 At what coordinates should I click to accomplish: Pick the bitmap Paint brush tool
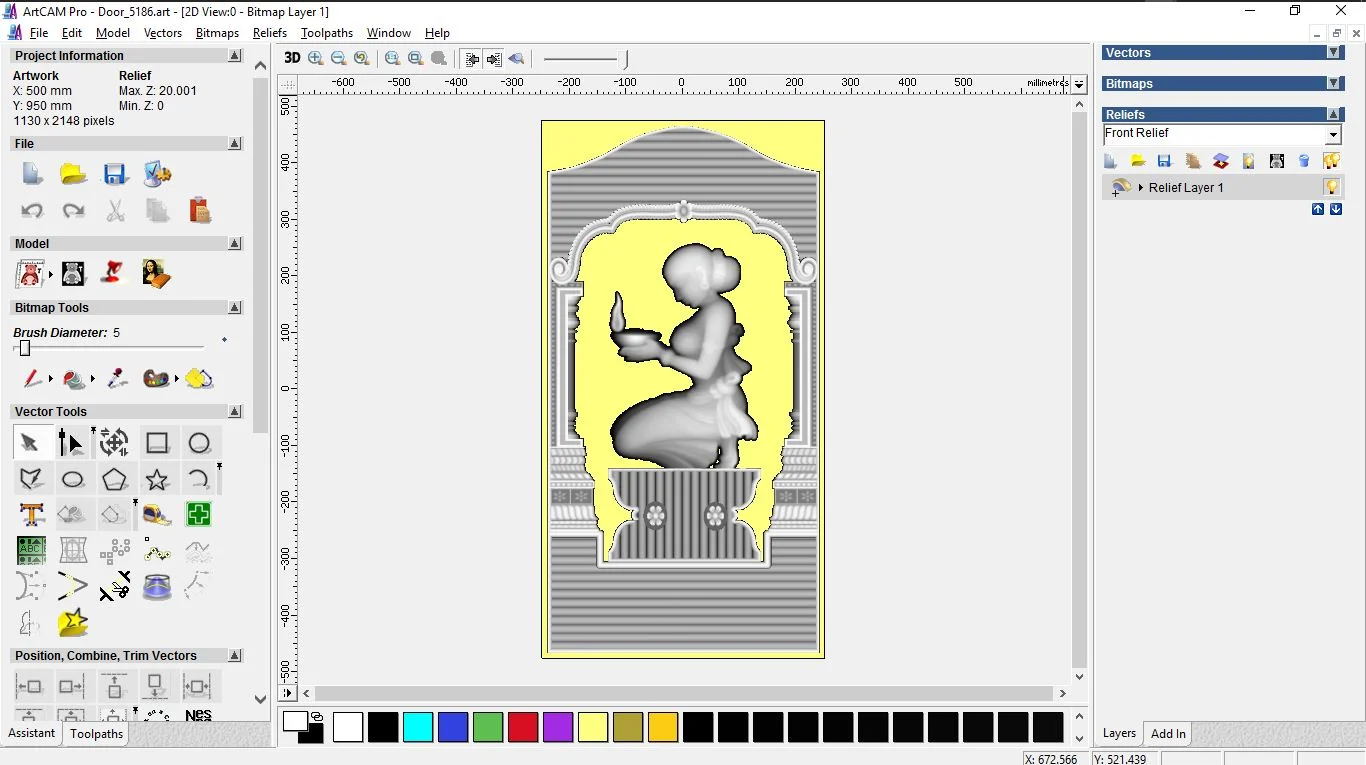pyautogui.click(x=32, y=379)
